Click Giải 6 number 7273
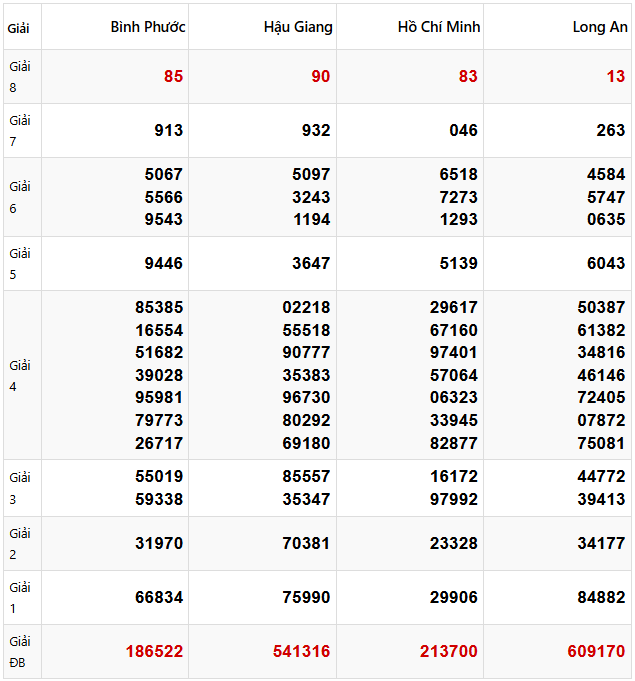 (458, 197)
